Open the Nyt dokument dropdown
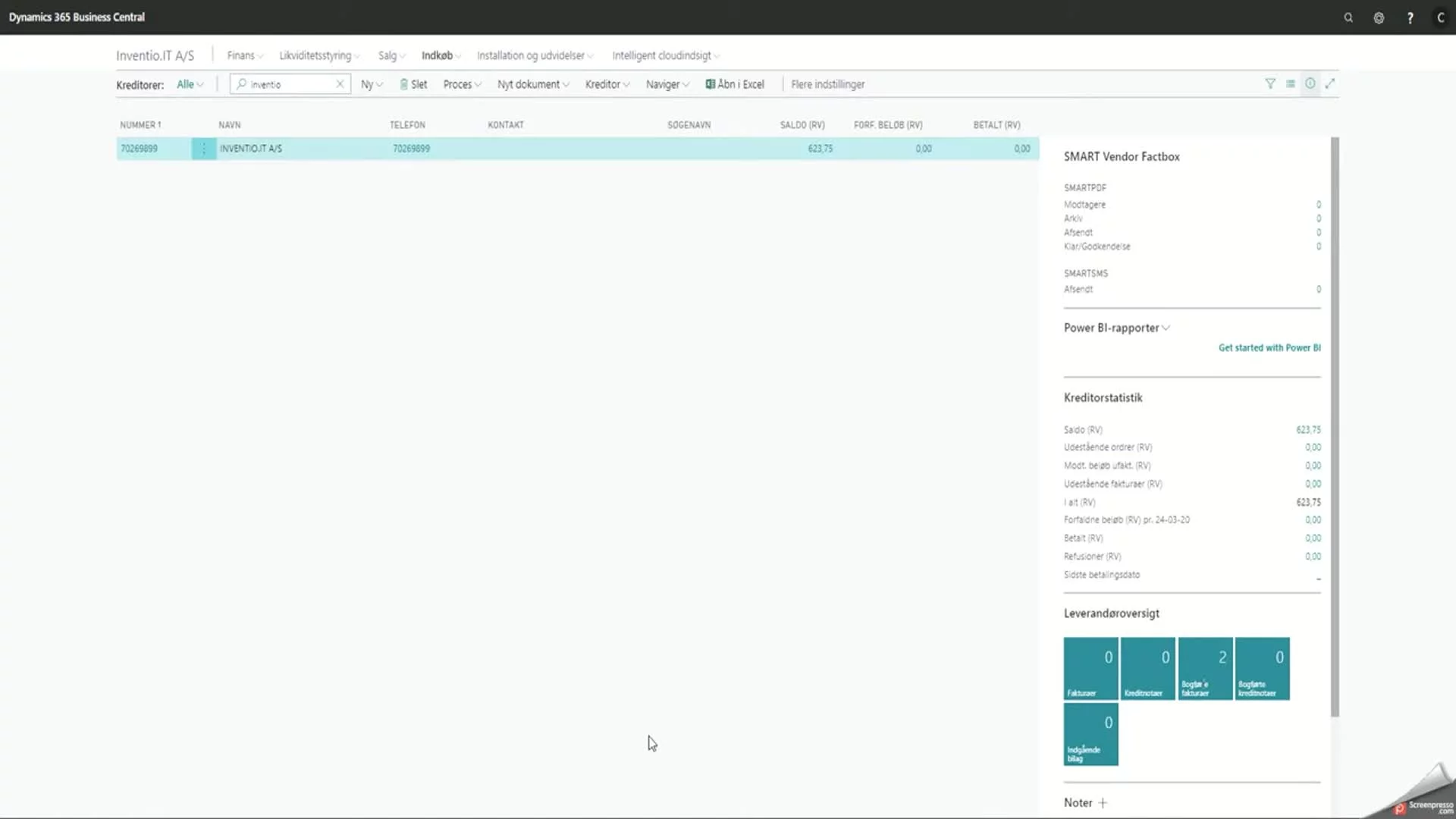 click(532, 84)
